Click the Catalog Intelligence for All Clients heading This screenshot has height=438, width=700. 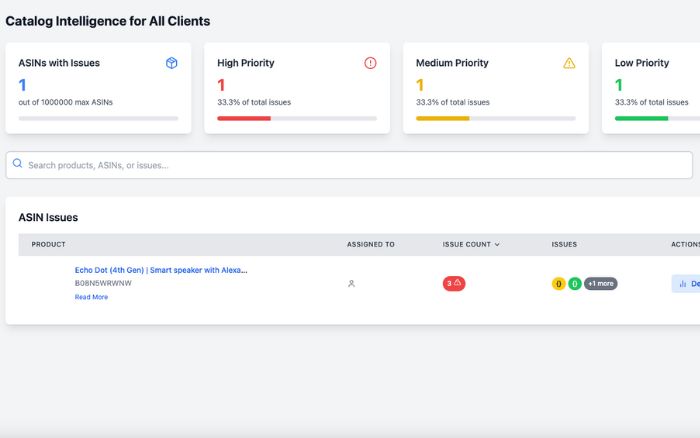[108, 21]
